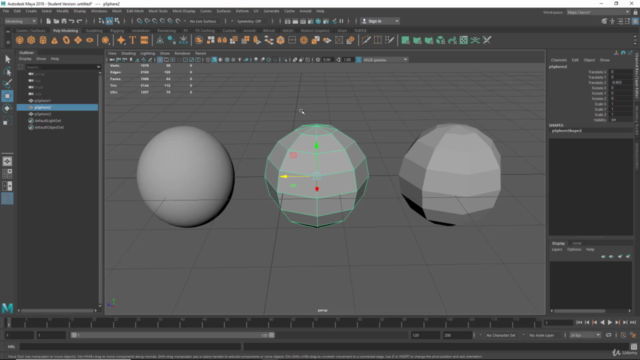Click the Save Scene icon
Image resolution: width=640 pixels, height=360 pixels.
click(64, 21)
